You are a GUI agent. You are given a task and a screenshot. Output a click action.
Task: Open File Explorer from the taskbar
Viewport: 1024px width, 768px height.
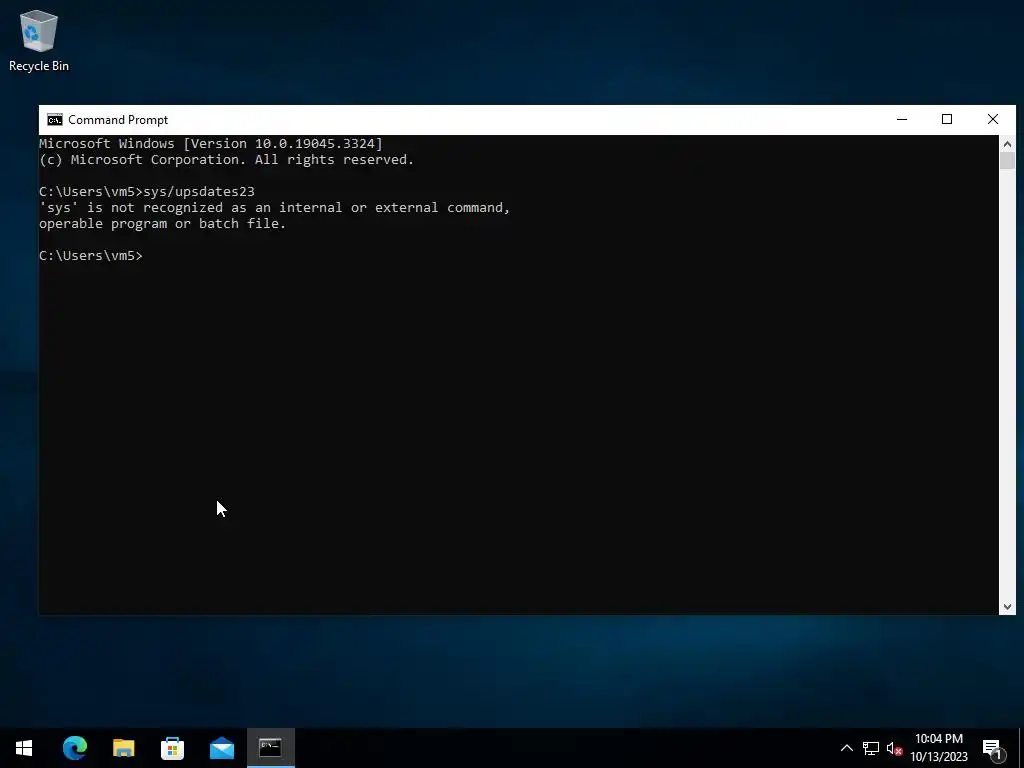coord(123,748)
